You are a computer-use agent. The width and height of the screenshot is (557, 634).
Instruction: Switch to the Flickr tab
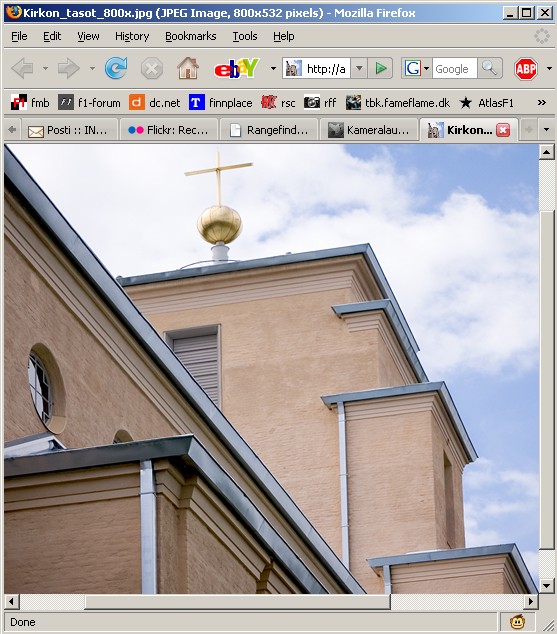[x=169, y=130]
